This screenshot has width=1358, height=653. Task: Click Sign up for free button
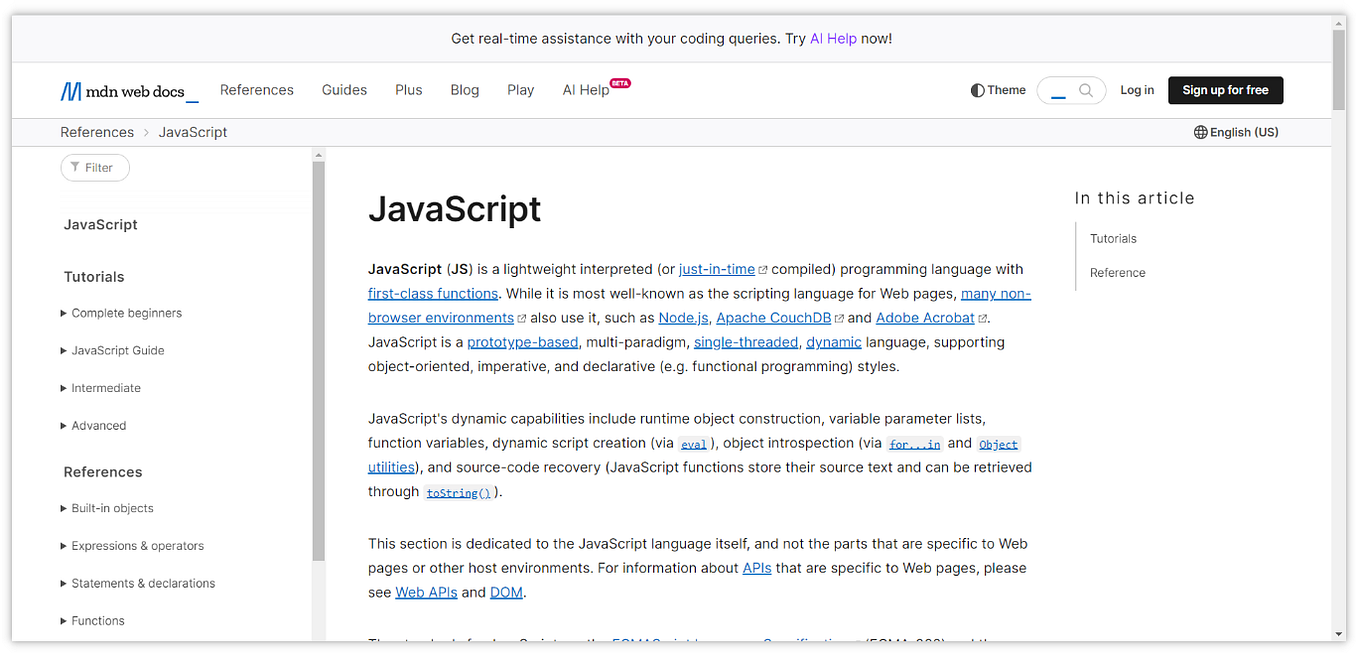coord(1225,90)
